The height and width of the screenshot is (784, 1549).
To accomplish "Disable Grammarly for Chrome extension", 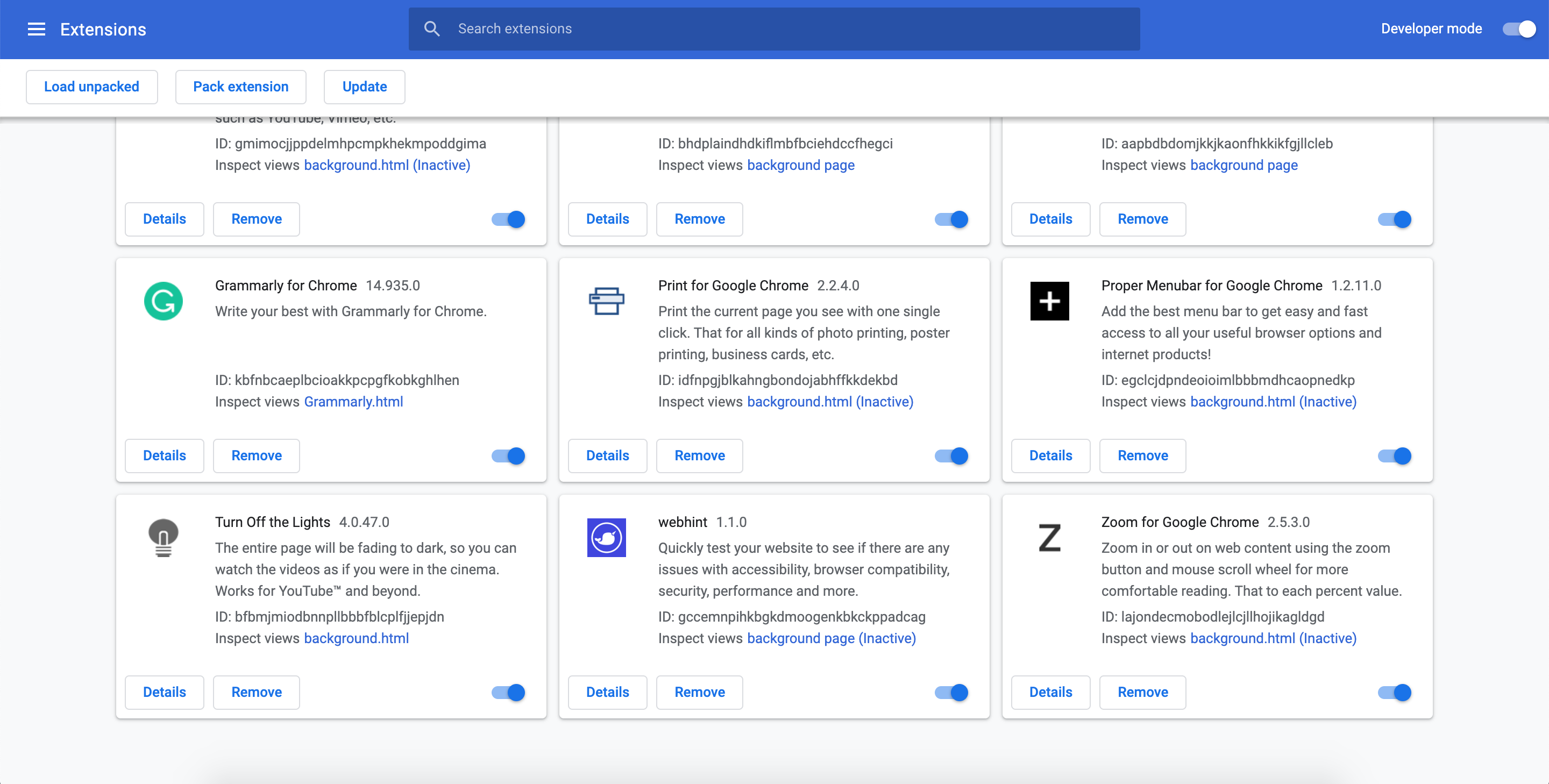I will [508, 456].
